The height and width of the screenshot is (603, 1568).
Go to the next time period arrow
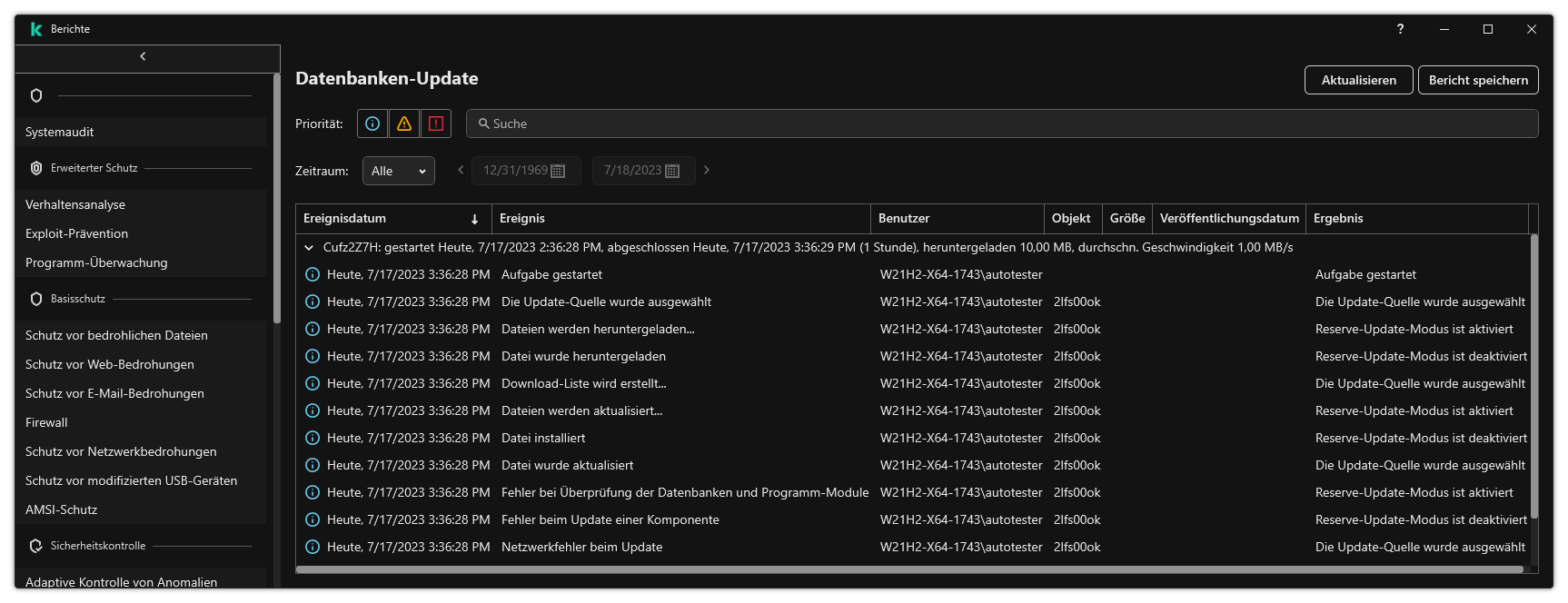(x=707, y=170)
